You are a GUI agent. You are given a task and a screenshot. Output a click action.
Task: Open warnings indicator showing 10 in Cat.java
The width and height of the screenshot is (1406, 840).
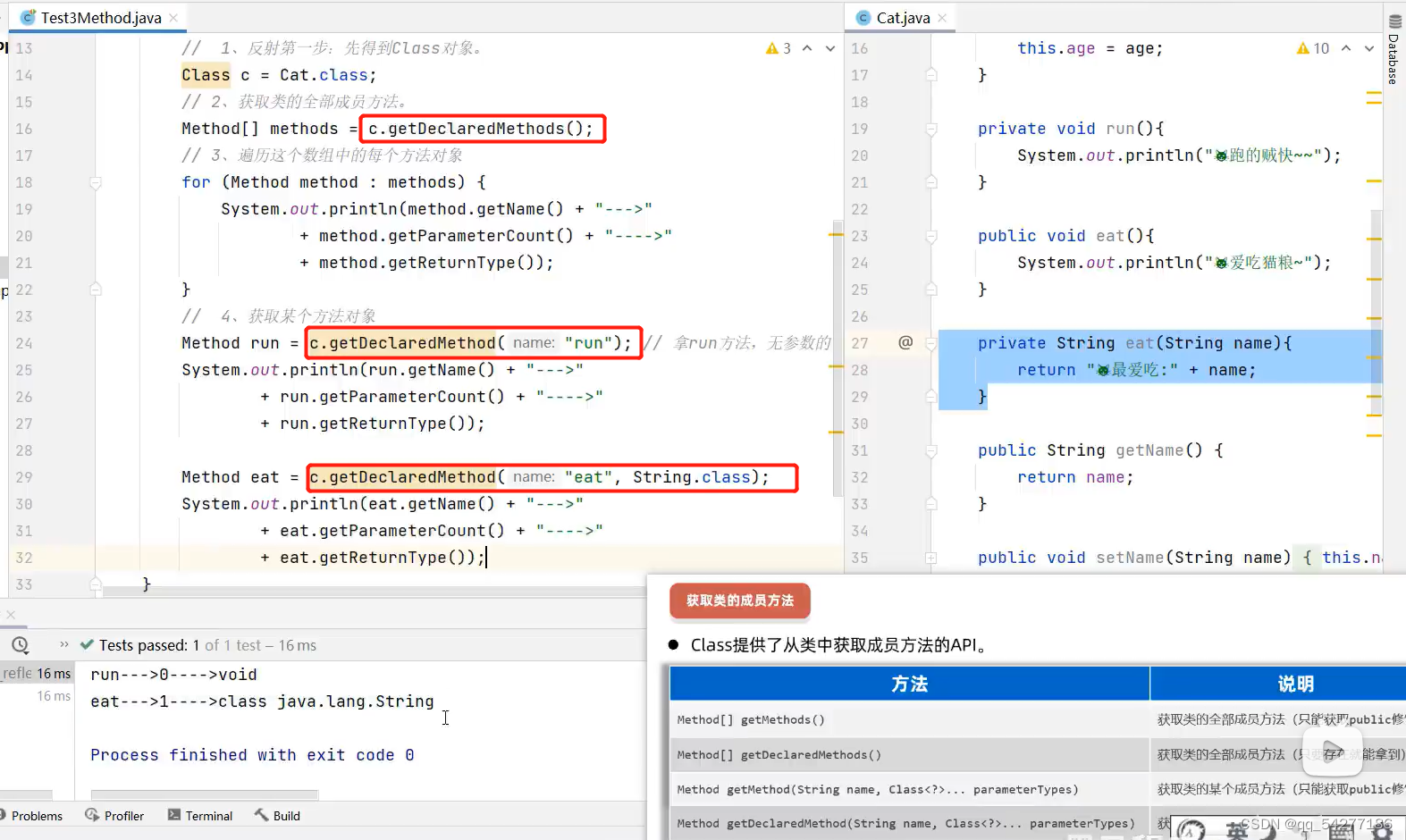(1313, 48)
